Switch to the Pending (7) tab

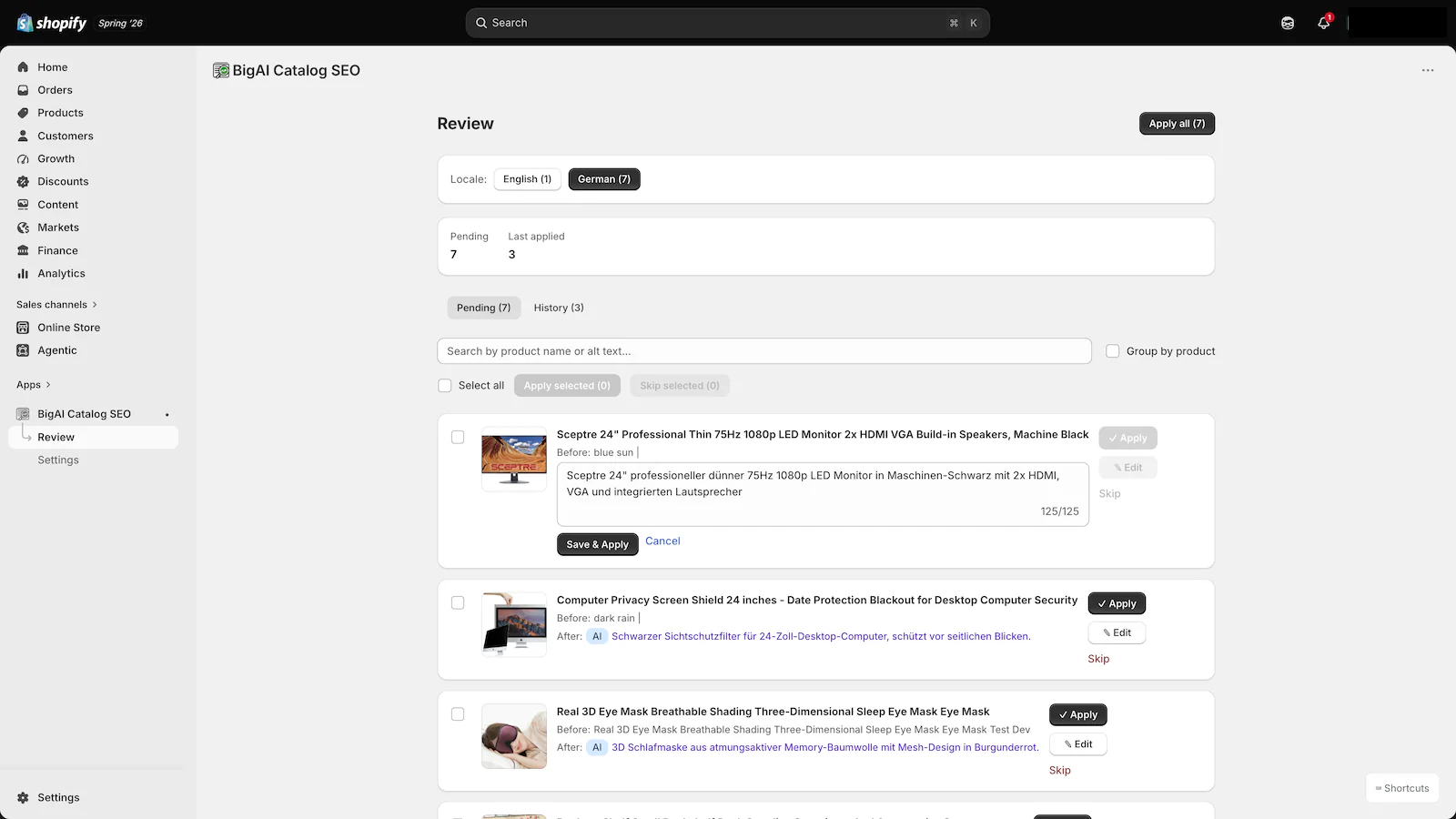pos(484,308)
